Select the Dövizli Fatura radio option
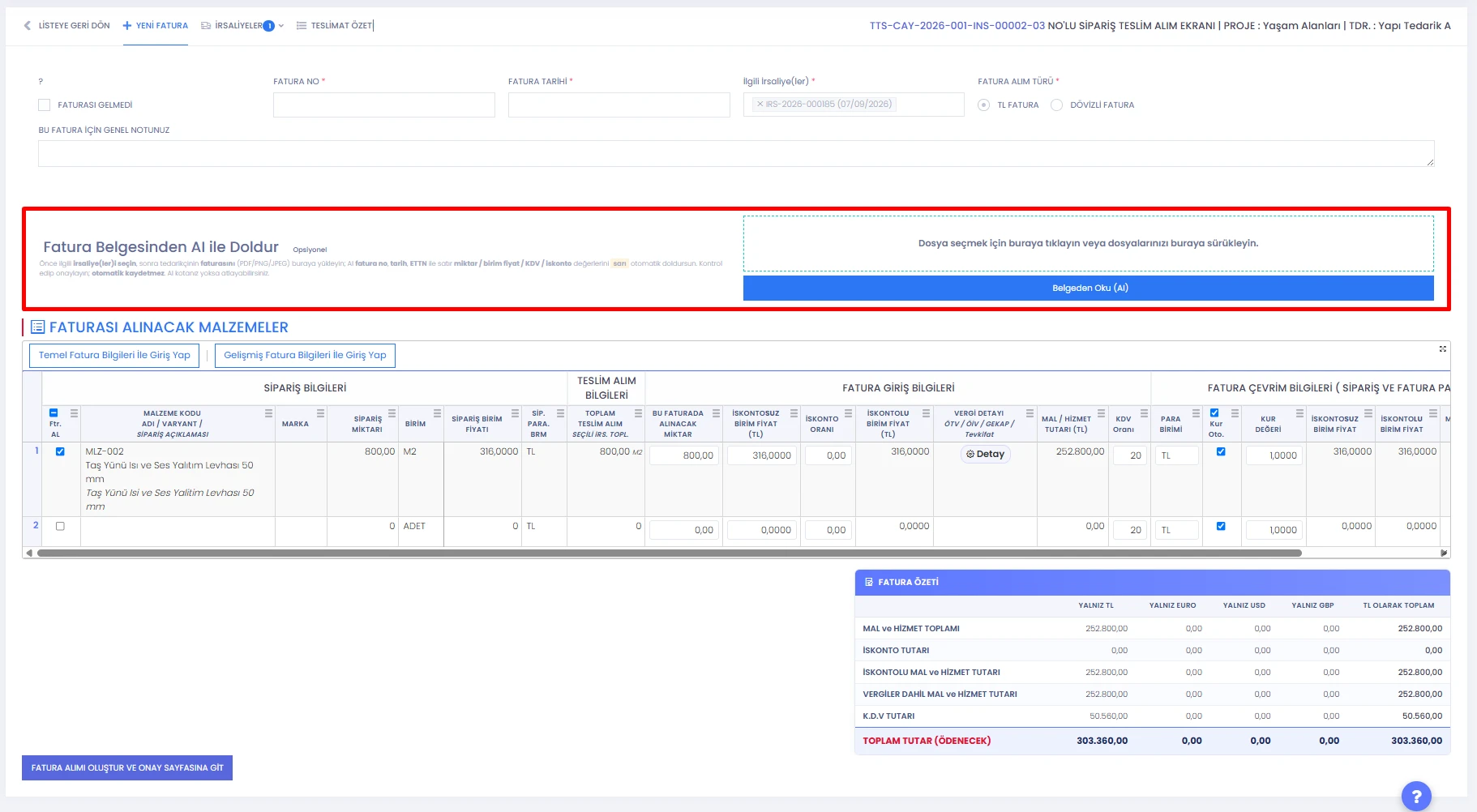Viewport: 1477px width, 812px height. point(1056,105)
